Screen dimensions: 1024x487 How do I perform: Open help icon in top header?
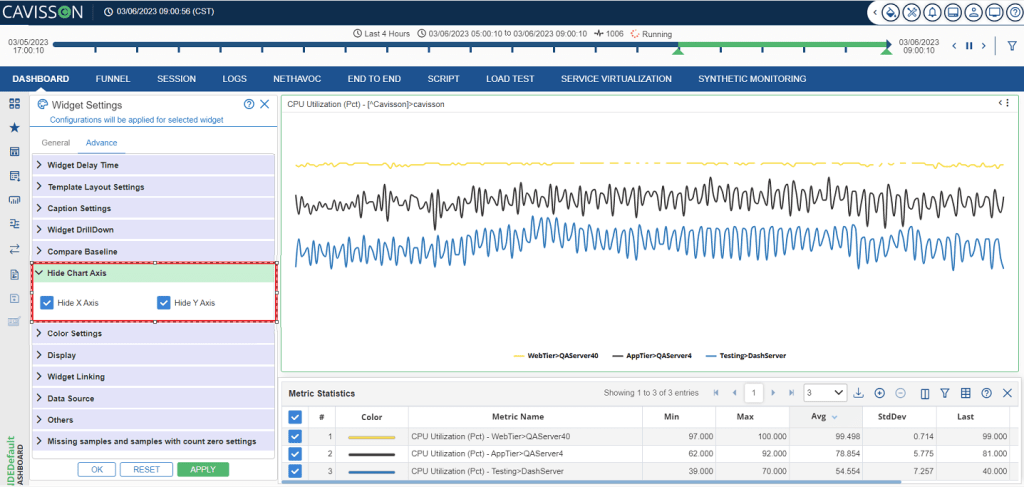click(x=1014, y=12)
